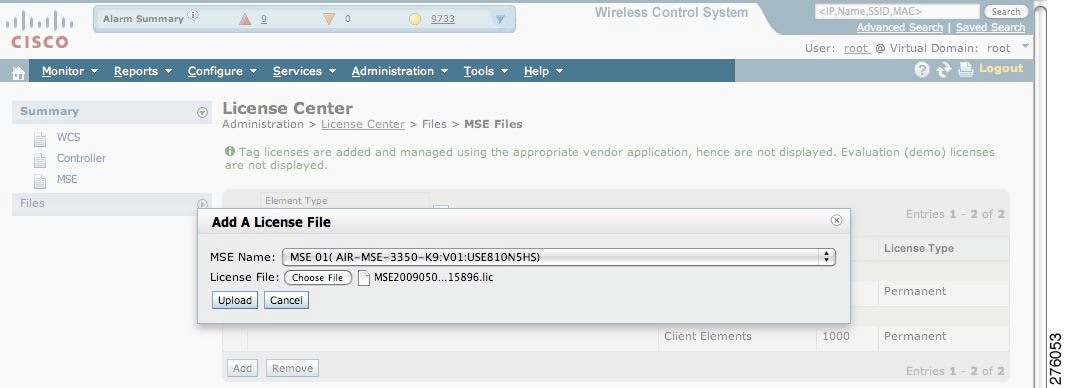This screenshot has width=1065, height=388.
Task: Click the WCS page icon in sidebar
Action: pyautogui.click(x=41, y=139)
